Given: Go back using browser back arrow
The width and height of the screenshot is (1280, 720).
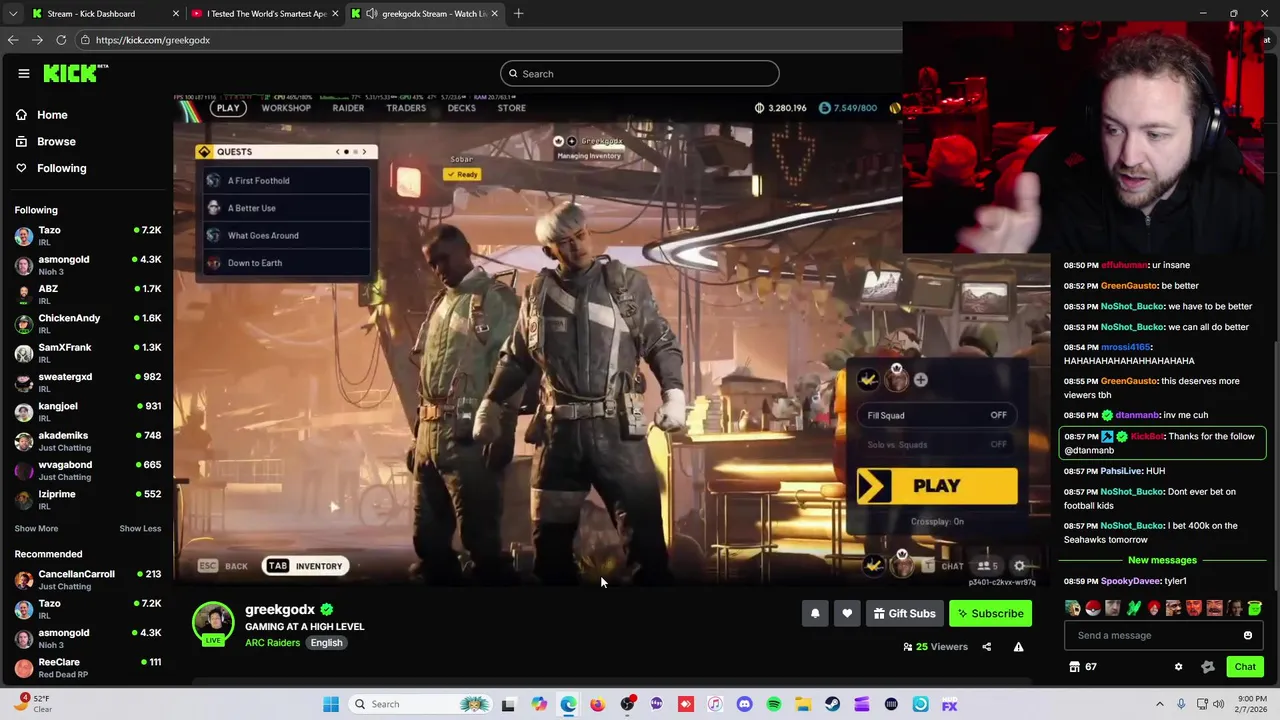Looking at the screenshot, I should coord(13,40).
